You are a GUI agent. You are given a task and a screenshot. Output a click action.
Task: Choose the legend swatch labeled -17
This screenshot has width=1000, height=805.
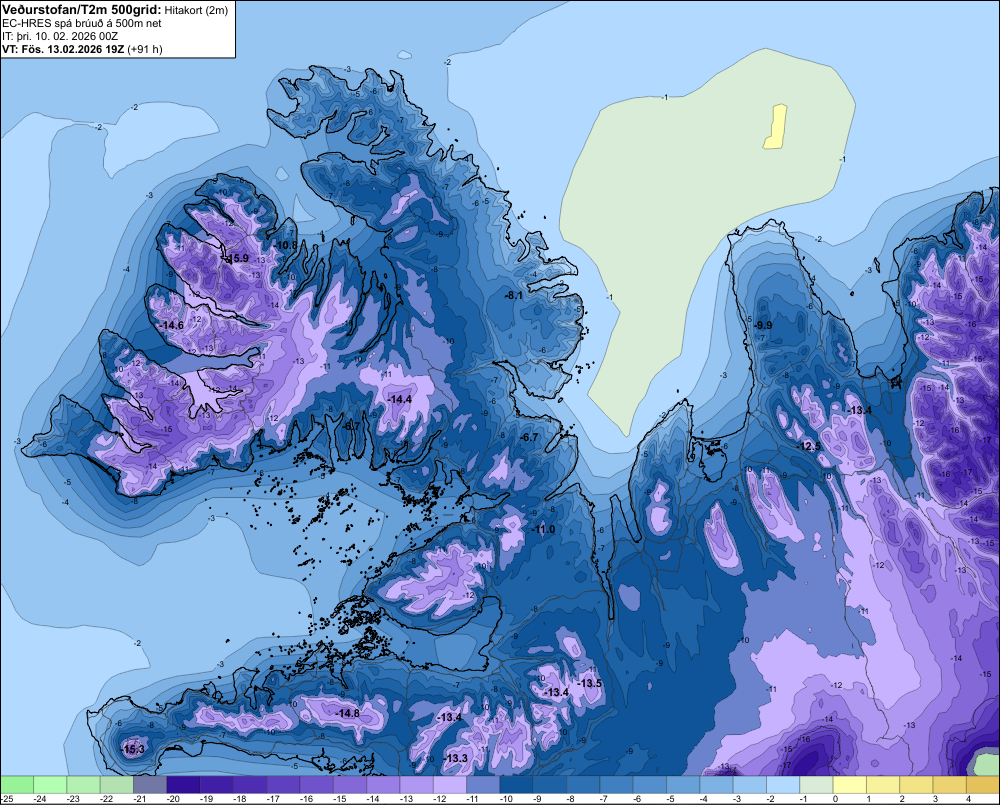[283, 784]
